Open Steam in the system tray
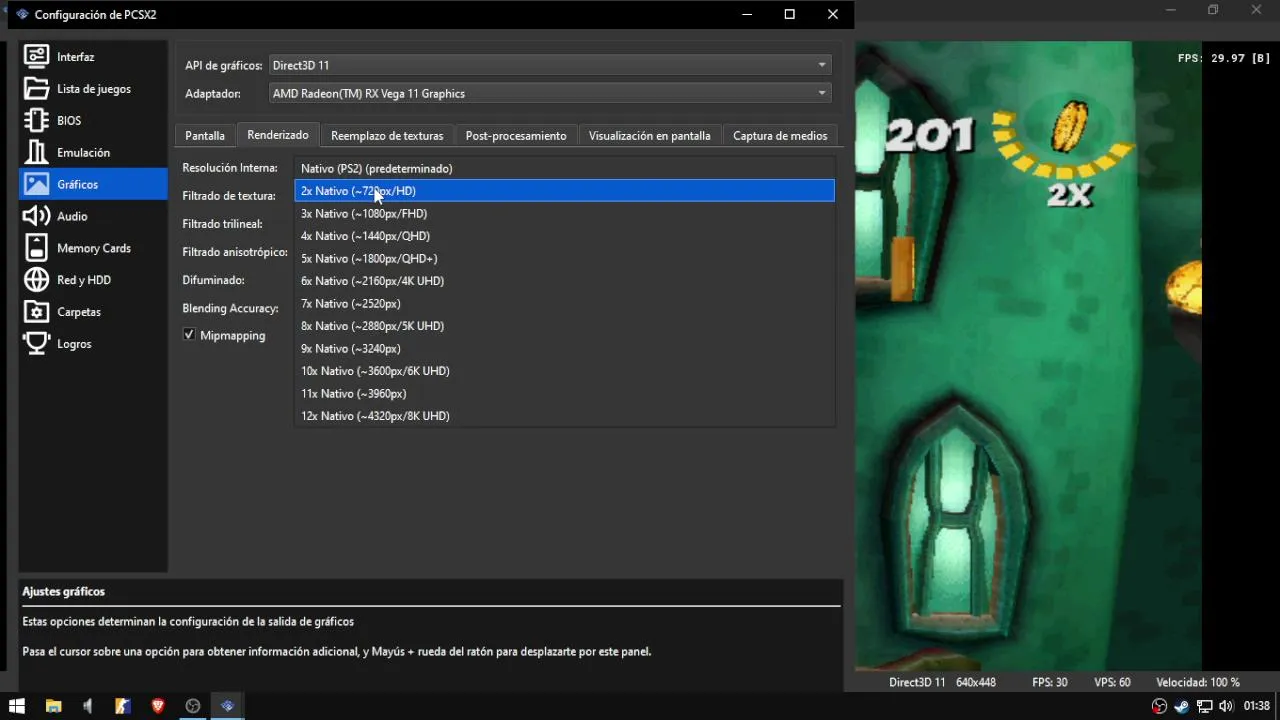The image size is (1280, 720). tap(1182, 706)
